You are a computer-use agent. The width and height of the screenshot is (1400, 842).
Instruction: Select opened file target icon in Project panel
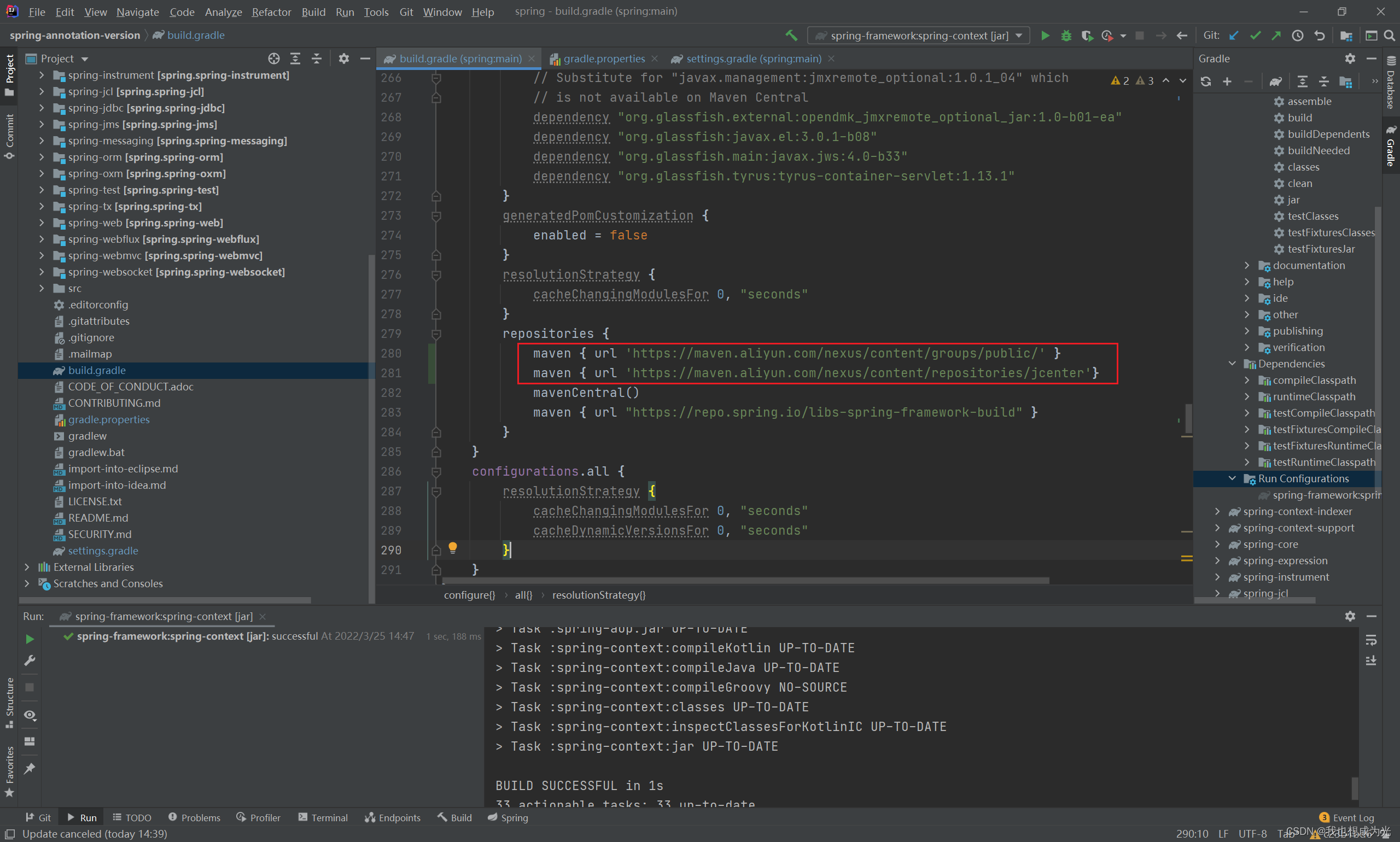274,59
